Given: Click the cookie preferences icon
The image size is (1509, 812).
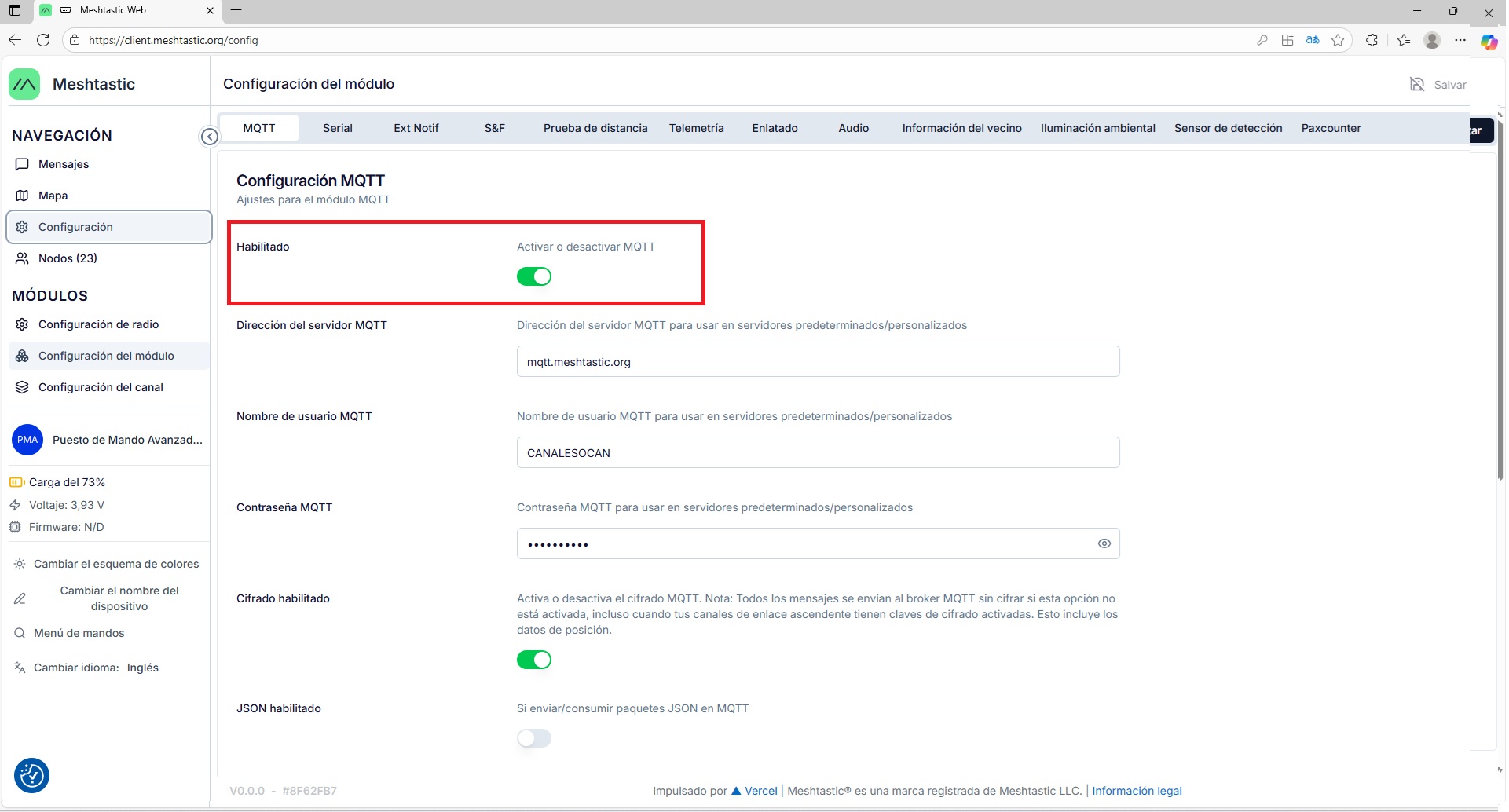Looking at the screenshot, I should click(31, 776).
